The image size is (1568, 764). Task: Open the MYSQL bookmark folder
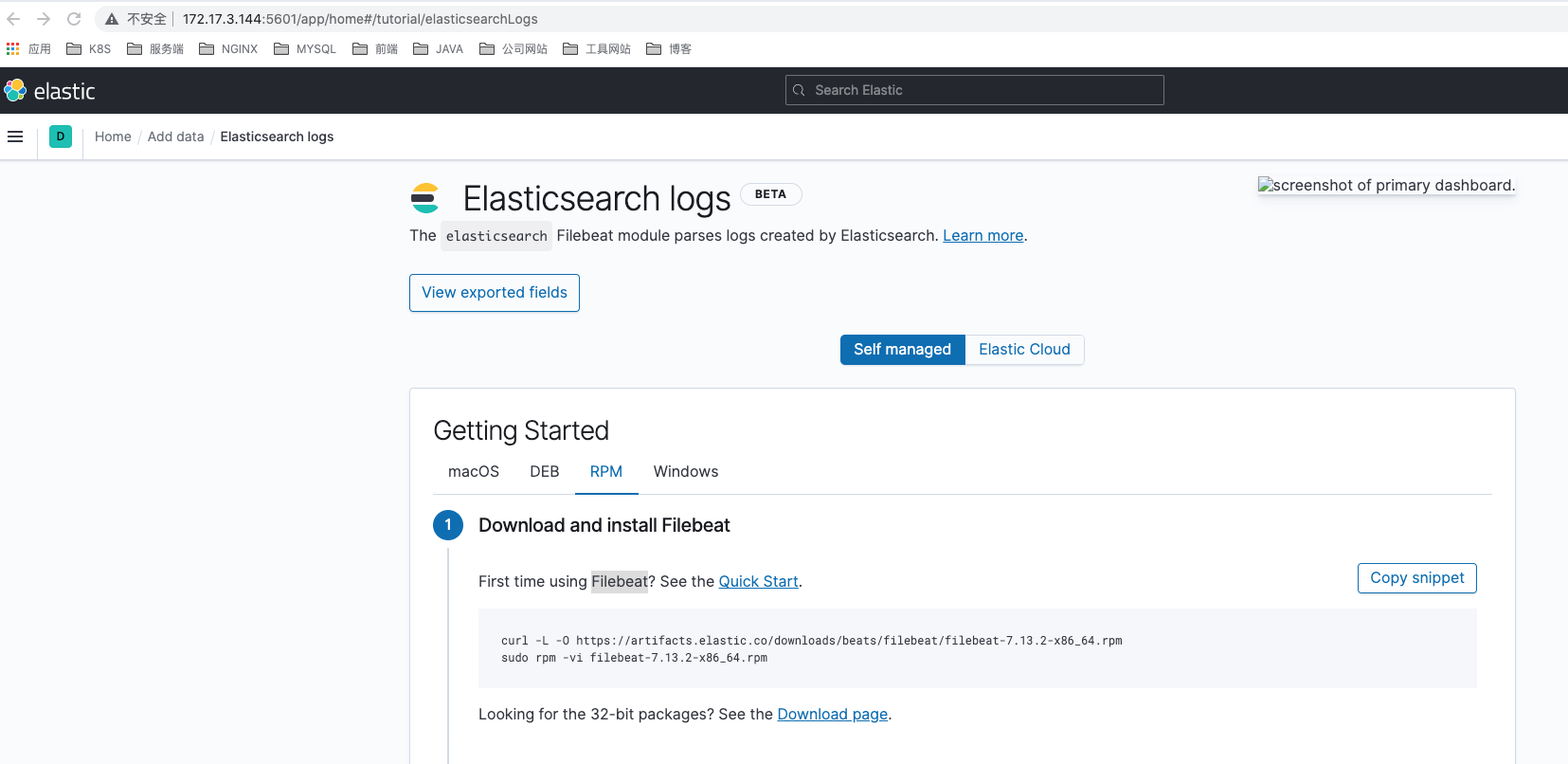pos(305,49)
